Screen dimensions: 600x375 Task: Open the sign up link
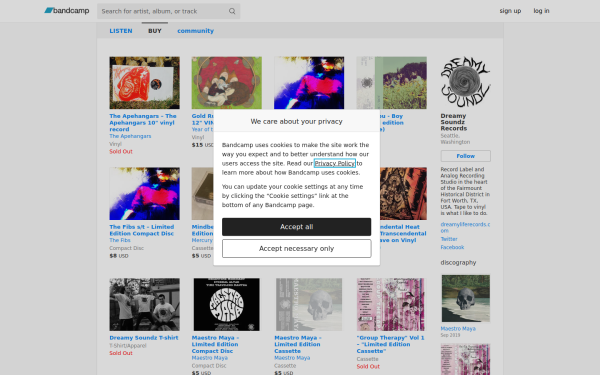coord(510,11)
